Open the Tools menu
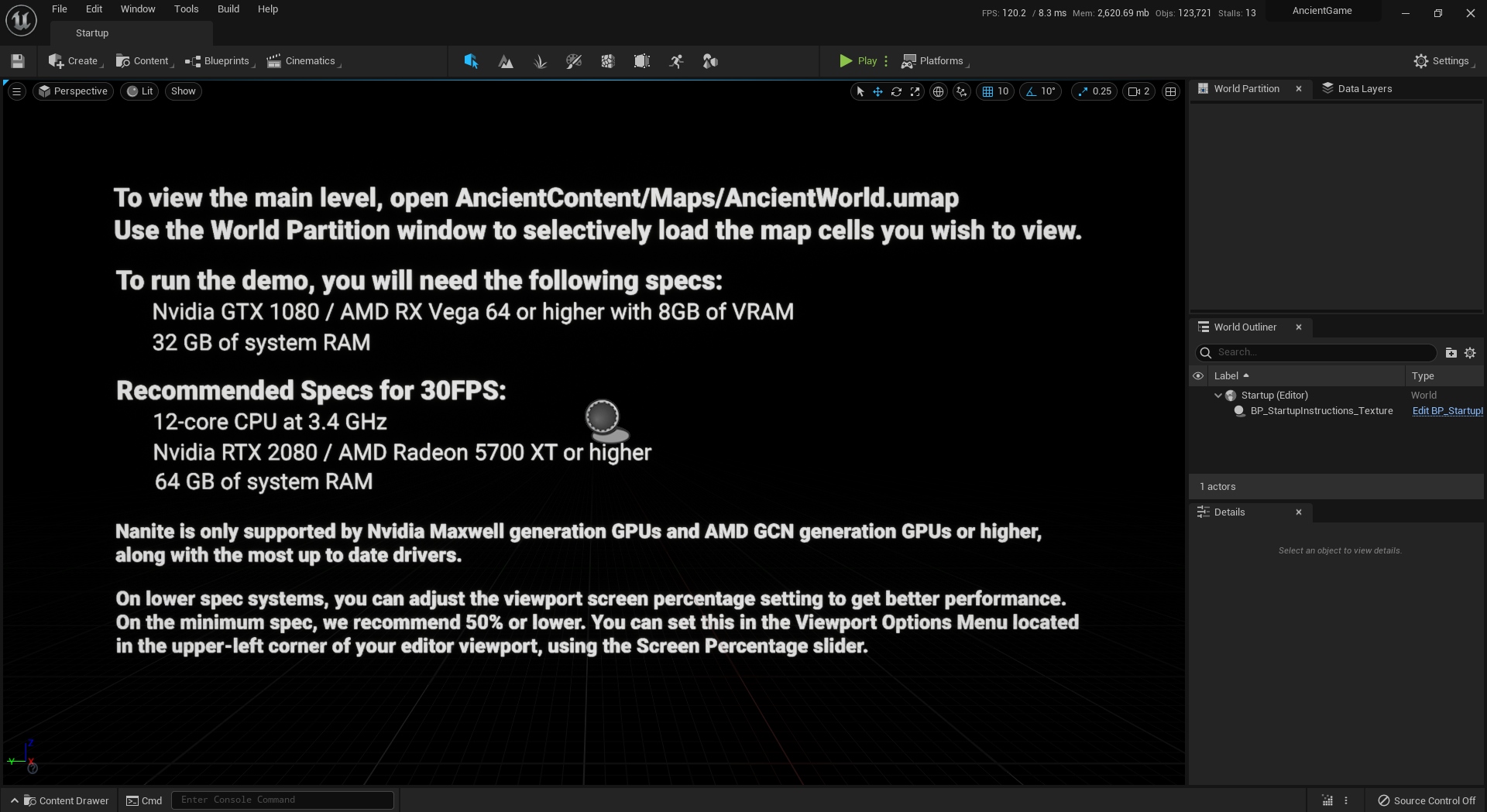The height and width of the screenshot is (812, 1487). [x=186, y=9]
